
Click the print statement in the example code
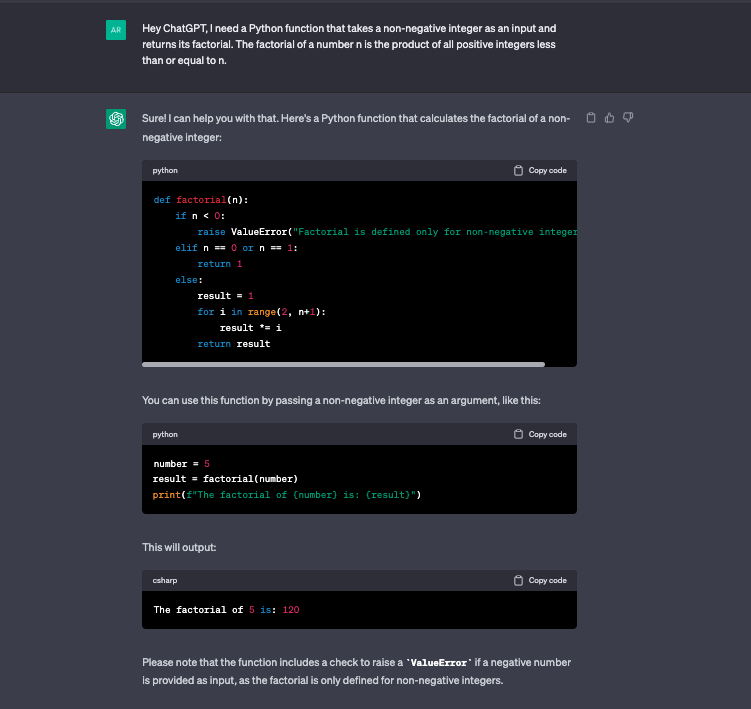[x=287, y=495]
